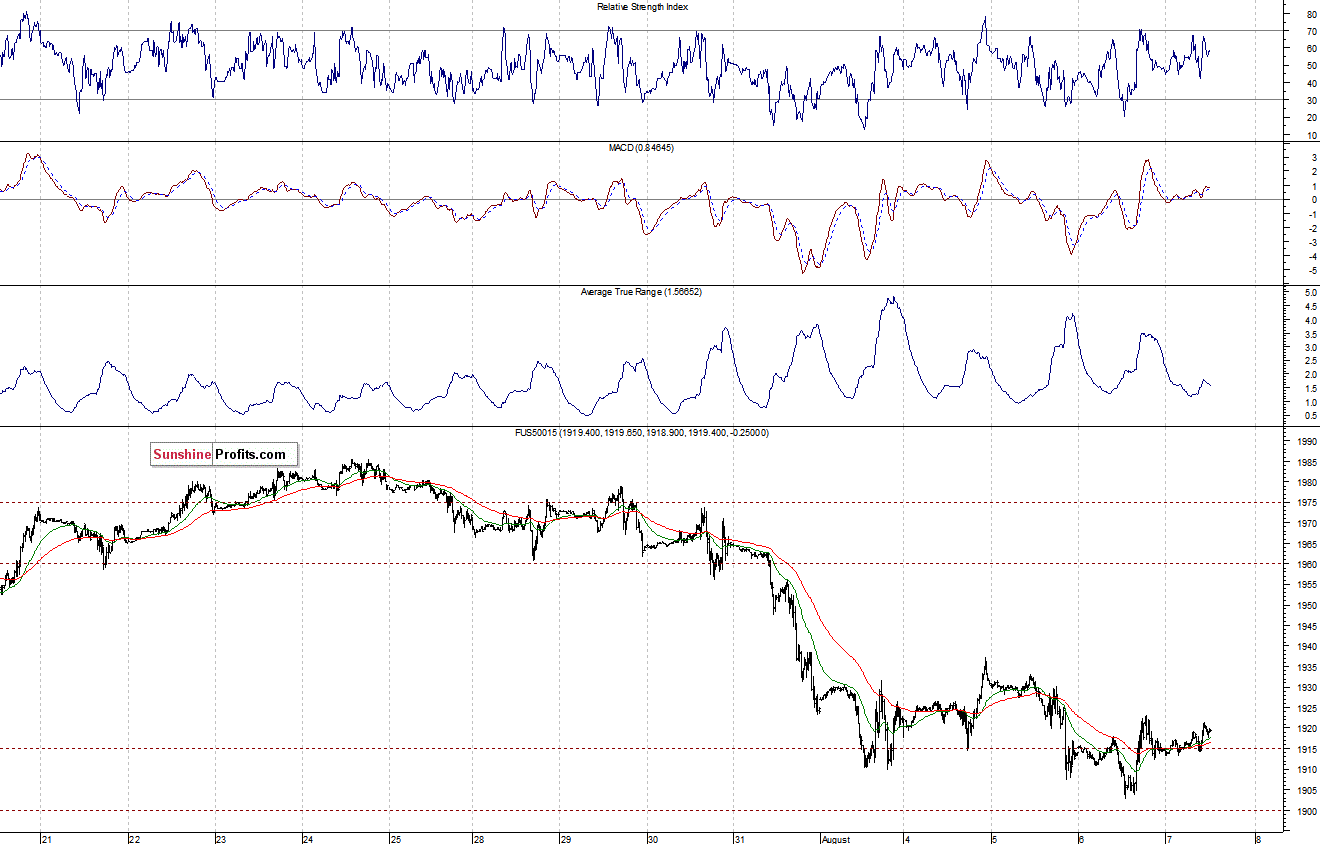The height and width of the screenshot is (844, 1320).
Task: Click the date label 25
Action: pos(396,838)
